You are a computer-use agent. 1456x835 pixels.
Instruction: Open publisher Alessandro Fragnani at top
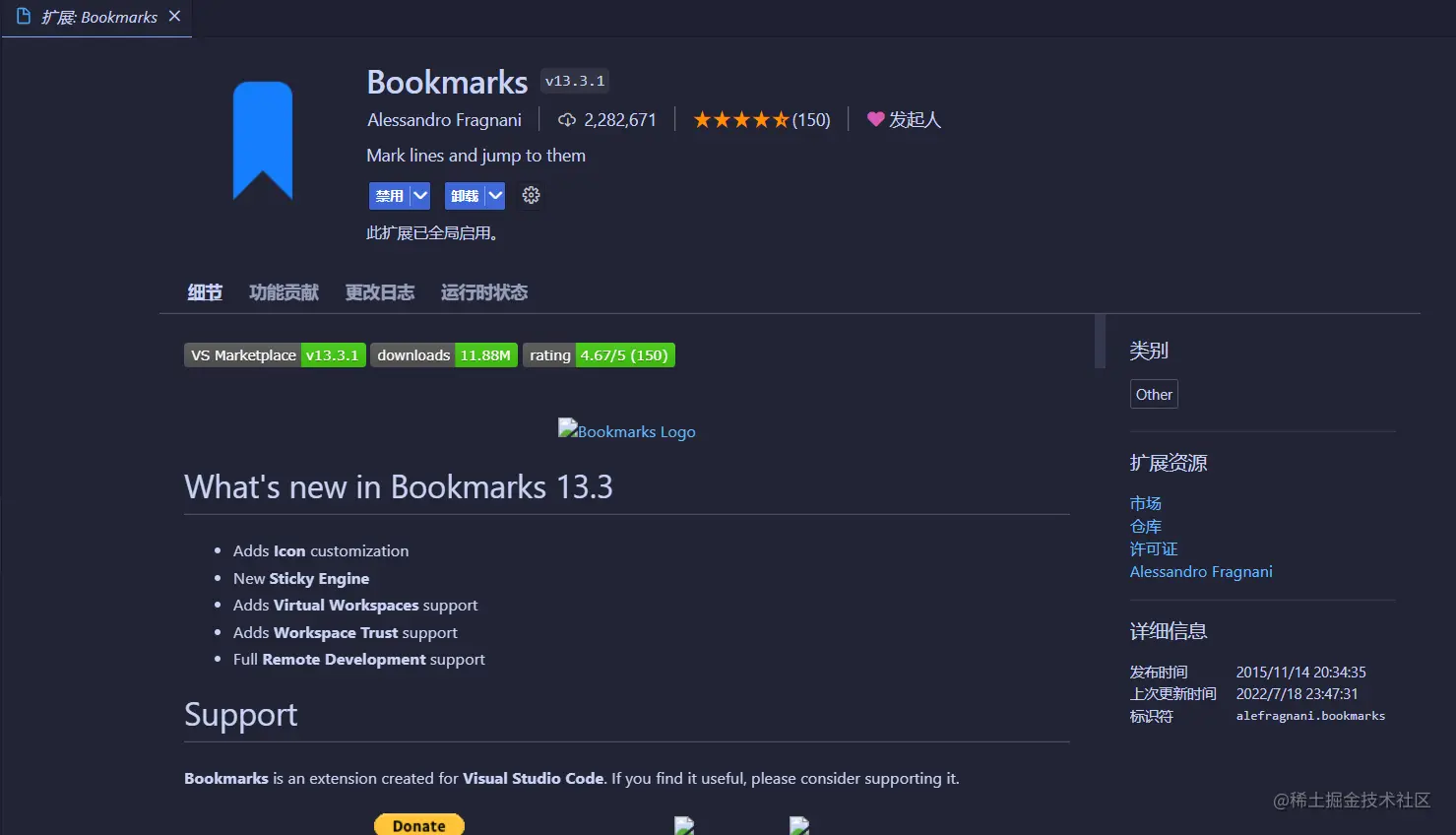point(445,120)
